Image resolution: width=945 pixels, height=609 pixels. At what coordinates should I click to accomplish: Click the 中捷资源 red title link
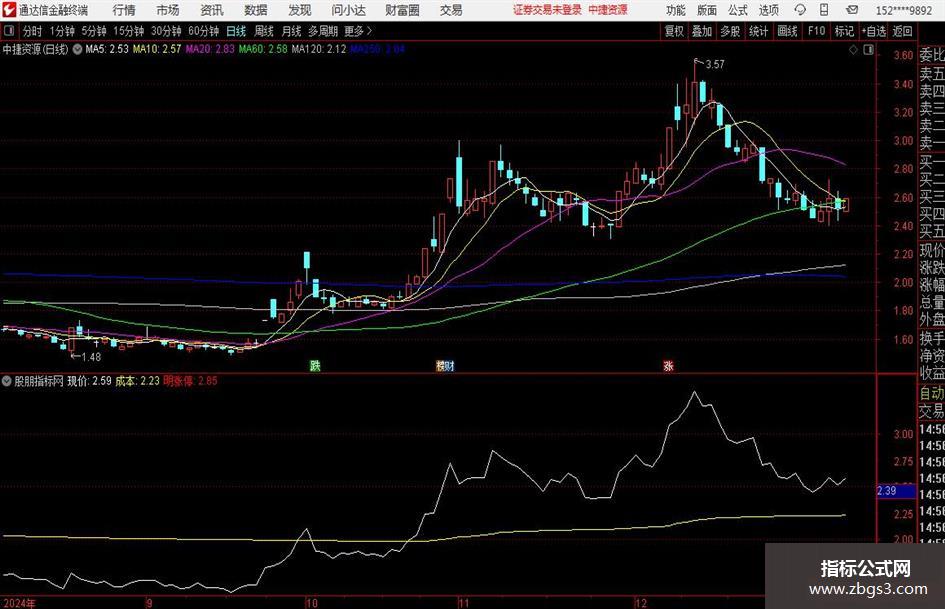pyautogui.click(x=608, y=10)
